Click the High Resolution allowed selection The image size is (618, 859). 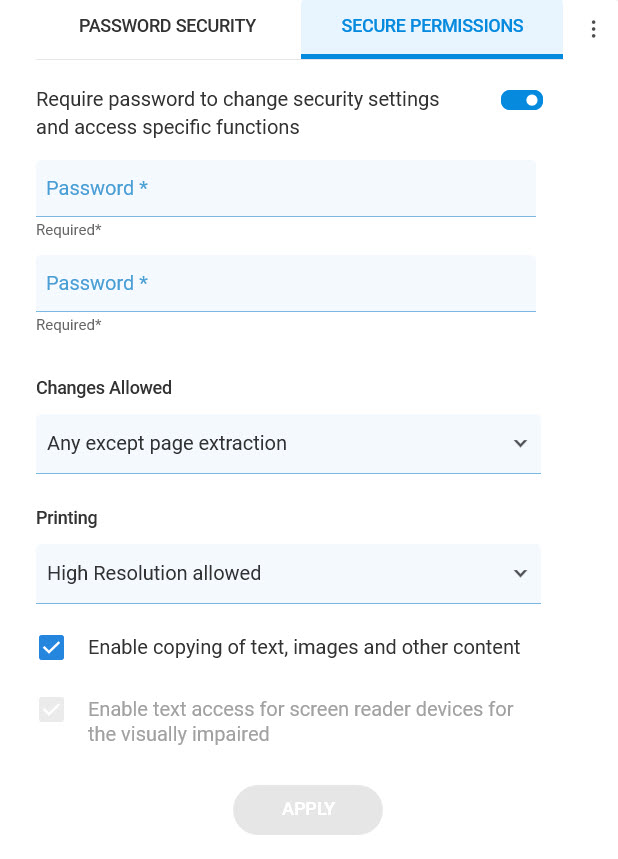(288, 573)
